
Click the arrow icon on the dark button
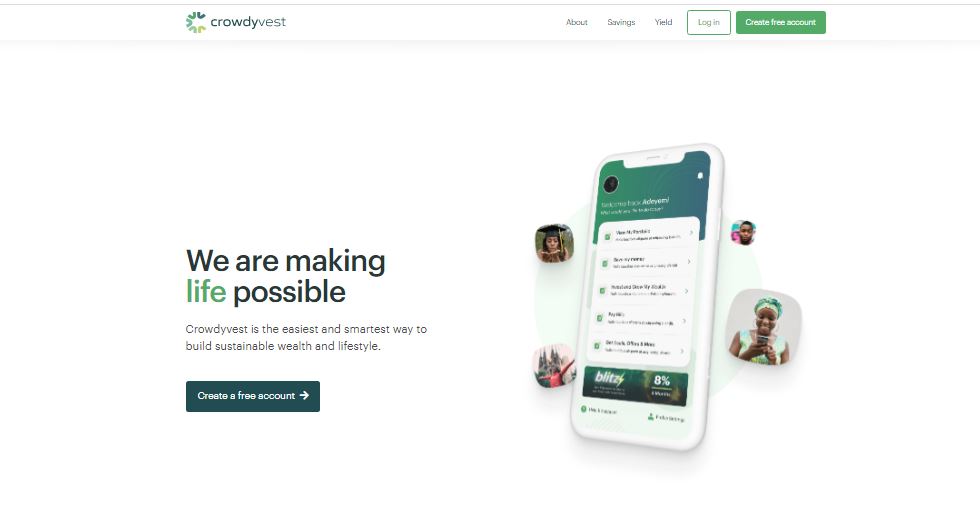coord(304,396)
